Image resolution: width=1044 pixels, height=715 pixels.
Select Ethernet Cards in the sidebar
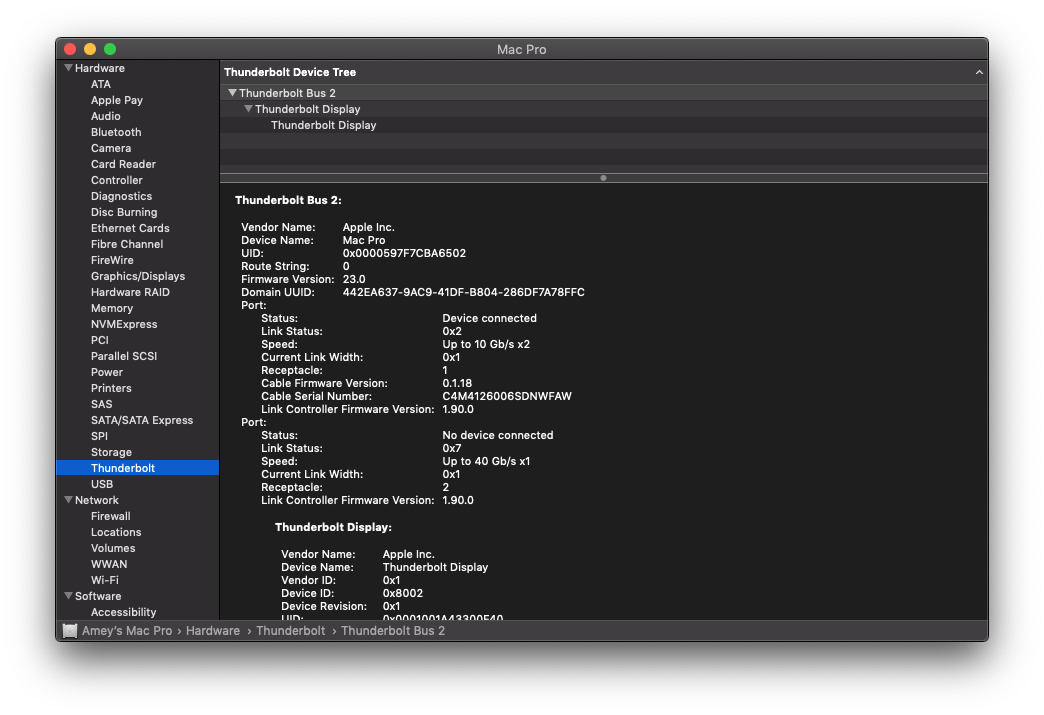(x=130, y=228)
